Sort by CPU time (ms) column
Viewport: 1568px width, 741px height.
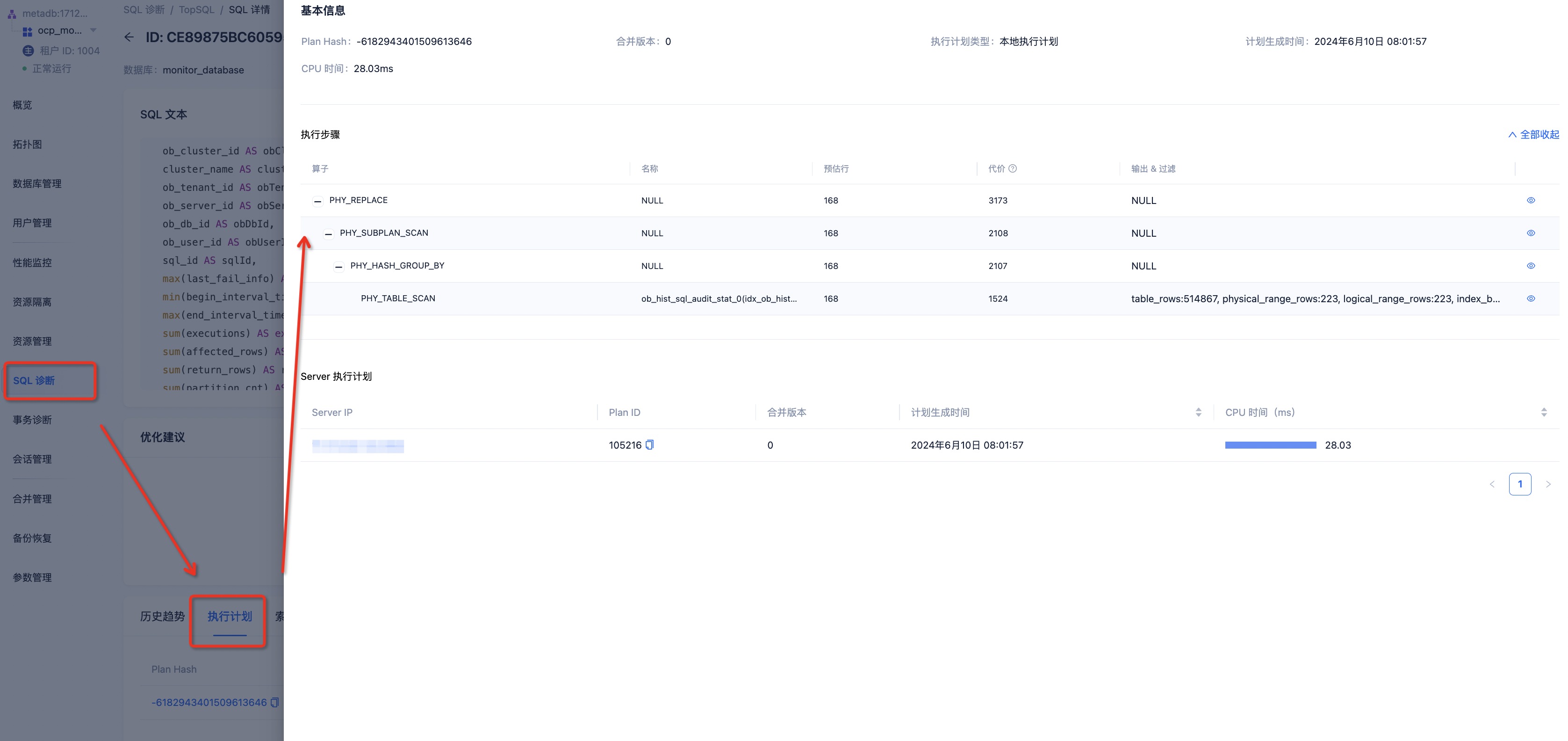coord(1543,412)
